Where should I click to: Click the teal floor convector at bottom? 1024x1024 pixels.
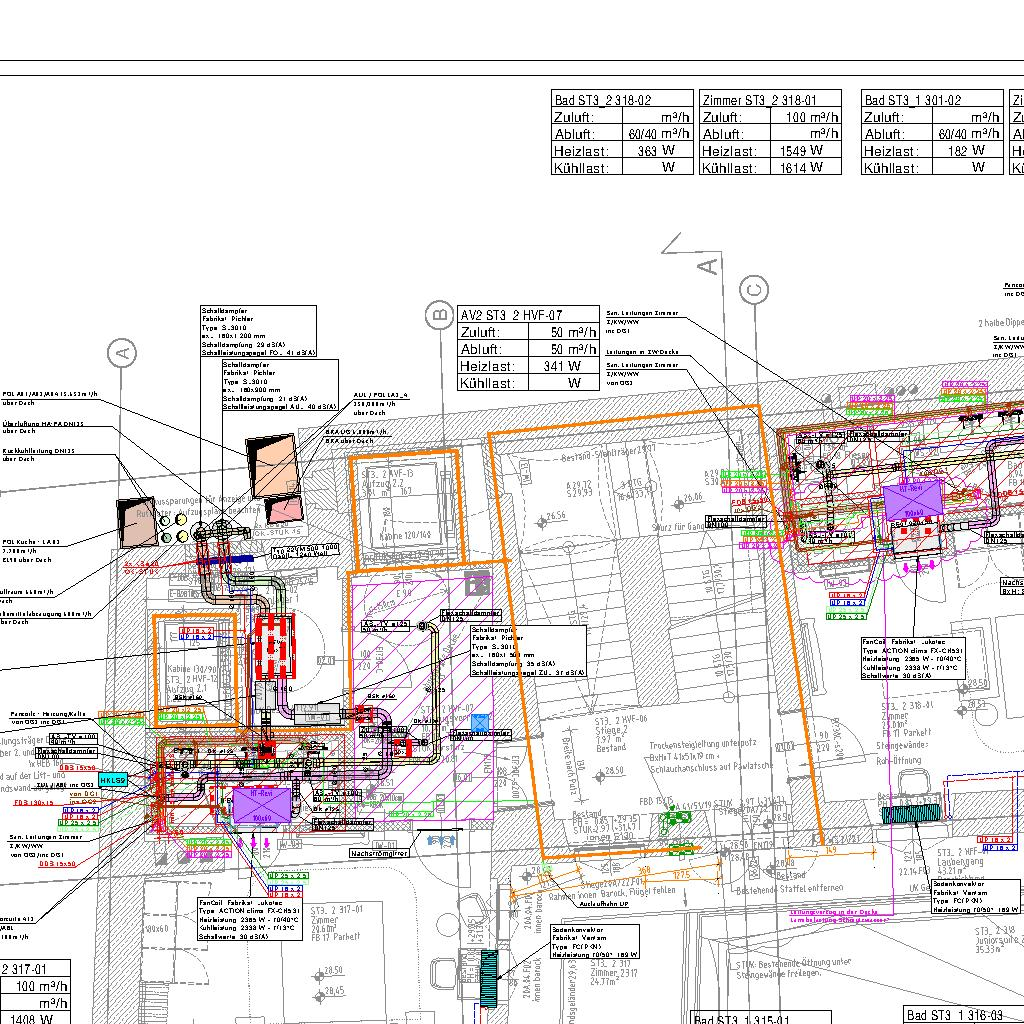coord(488,979)
